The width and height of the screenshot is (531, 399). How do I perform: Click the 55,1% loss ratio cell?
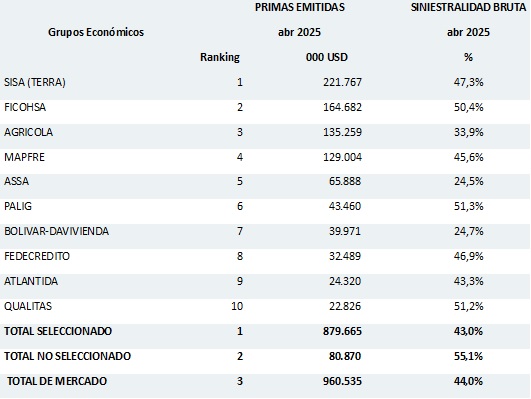click(468, 356)
